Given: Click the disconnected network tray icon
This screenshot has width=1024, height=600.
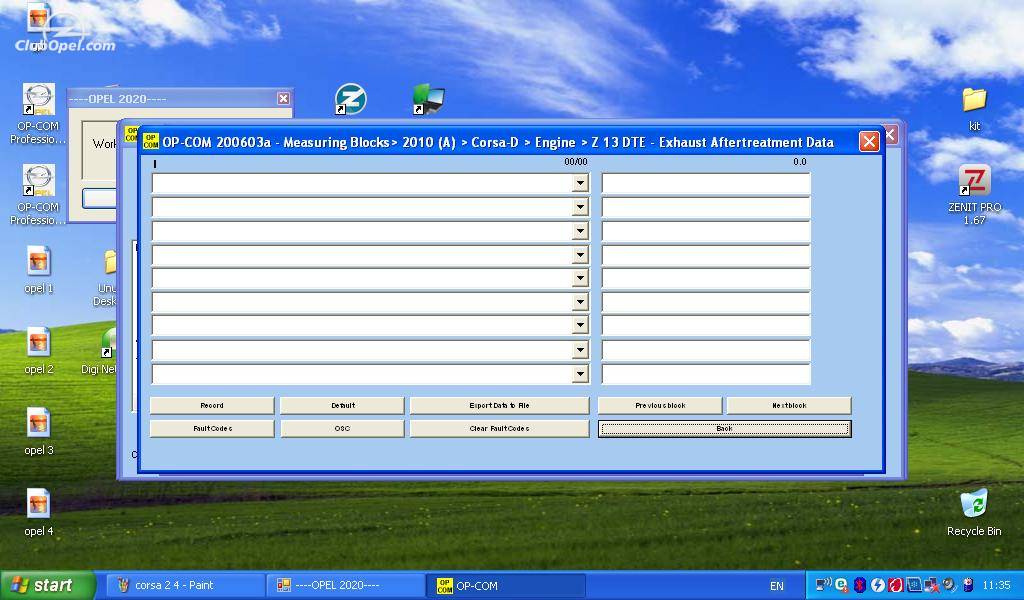Looking at the screenshot, I should coord(931,585).
